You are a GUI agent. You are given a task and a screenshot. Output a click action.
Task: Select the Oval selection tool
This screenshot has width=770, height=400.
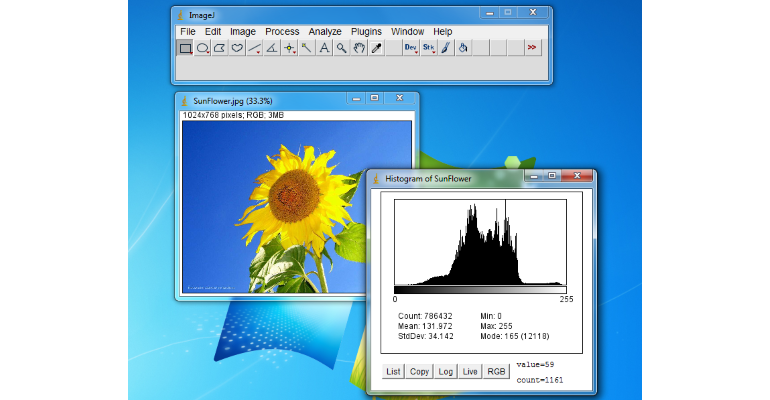[202, 48]
